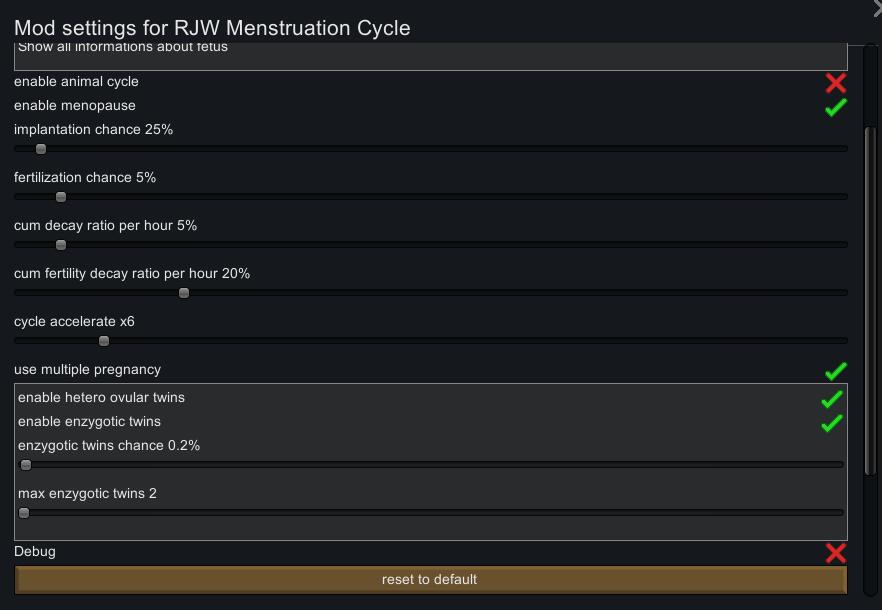This screenshot has width=882, height=610.
Task: Click enzygotic twins chance slider handle
Action: click(x=26, y=465)
